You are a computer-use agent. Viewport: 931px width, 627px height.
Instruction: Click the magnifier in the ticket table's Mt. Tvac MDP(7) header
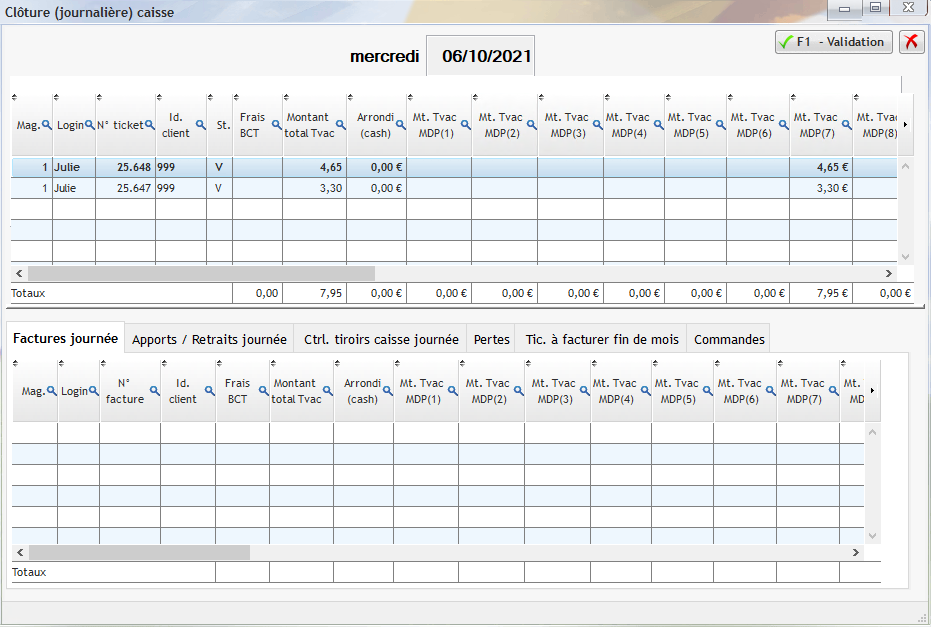click(845, 124)
